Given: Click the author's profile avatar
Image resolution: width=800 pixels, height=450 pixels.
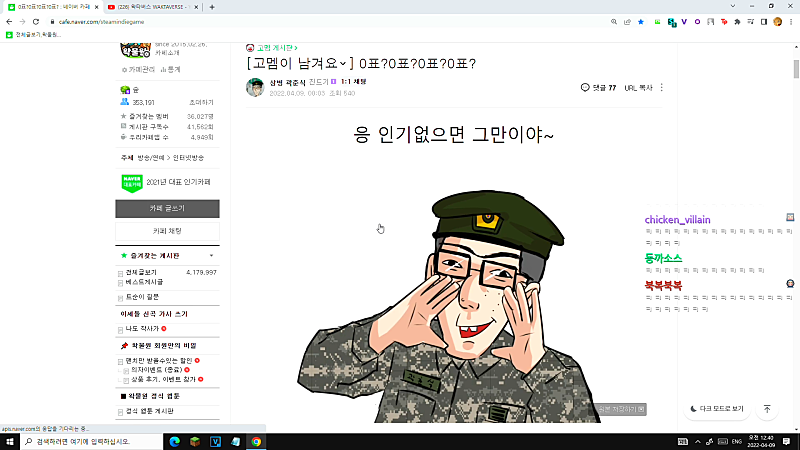Looking at the screenshot, I should 255,87.
